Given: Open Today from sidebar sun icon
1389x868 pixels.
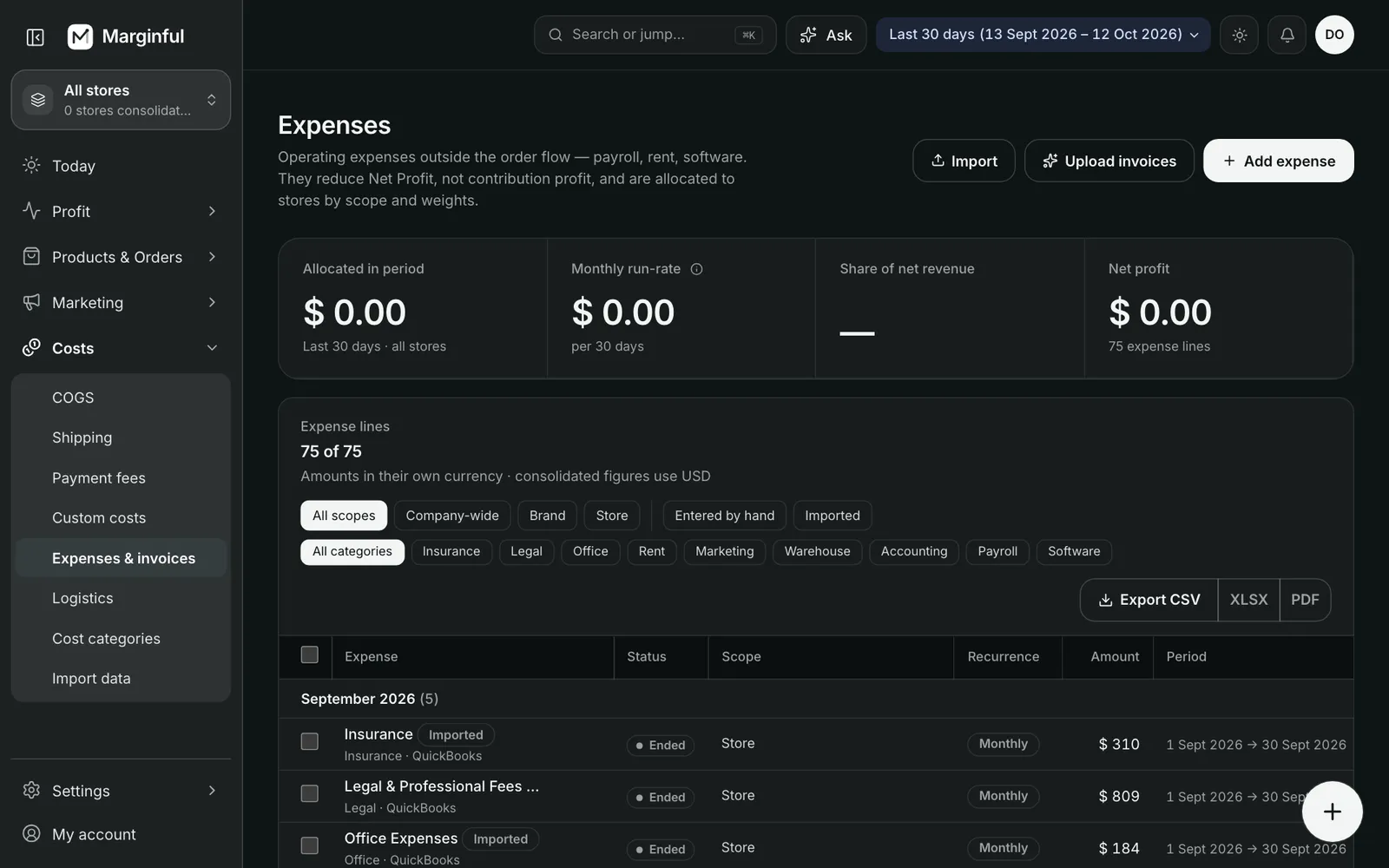Looking at the screenshot, I should 31,165.
